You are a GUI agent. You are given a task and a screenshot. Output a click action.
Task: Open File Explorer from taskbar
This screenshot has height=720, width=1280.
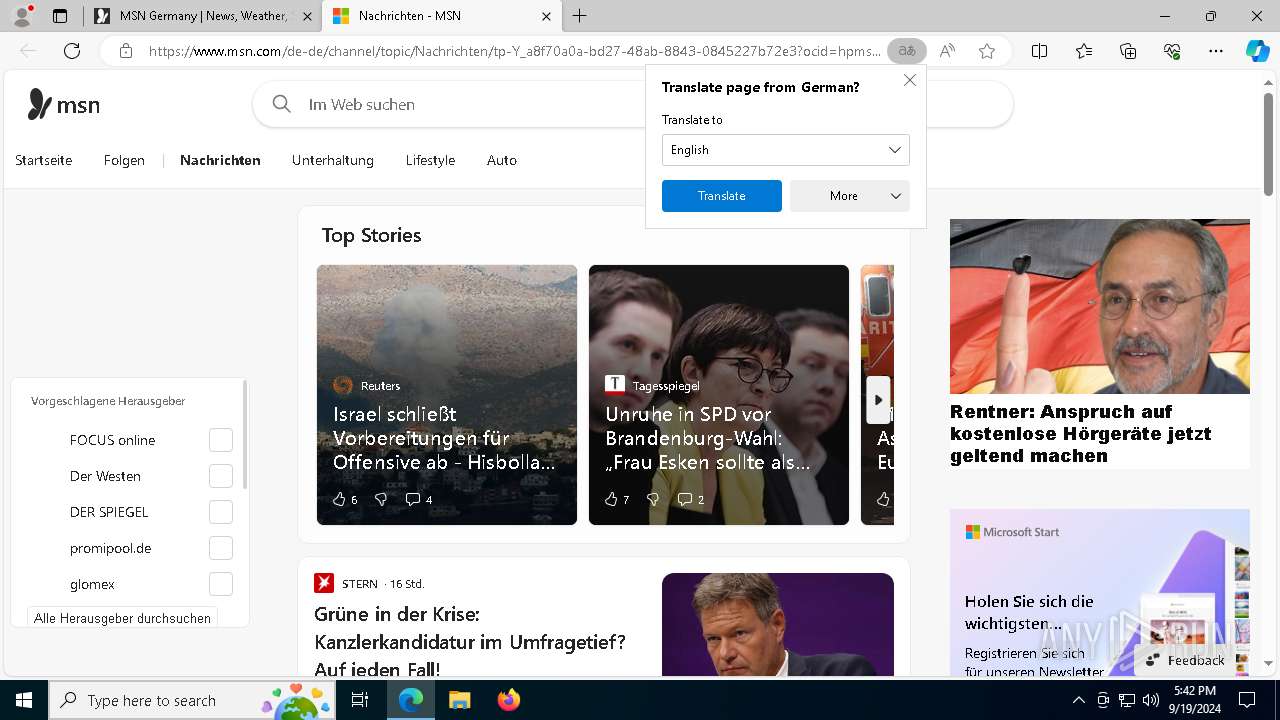click(459, 700)
